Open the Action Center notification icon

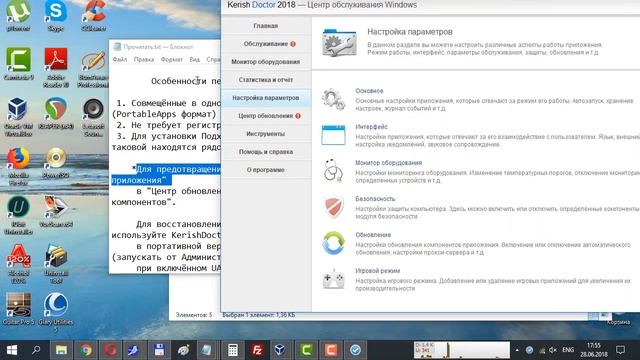(620, 350)
